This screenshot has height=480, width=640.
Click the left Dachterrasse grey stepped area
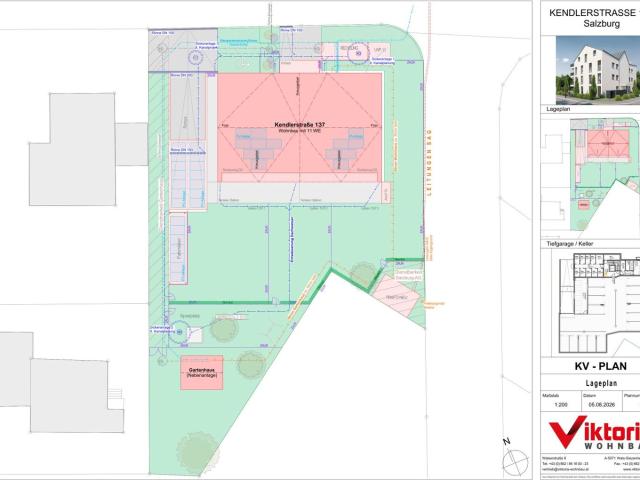click(x=258, y=148)
